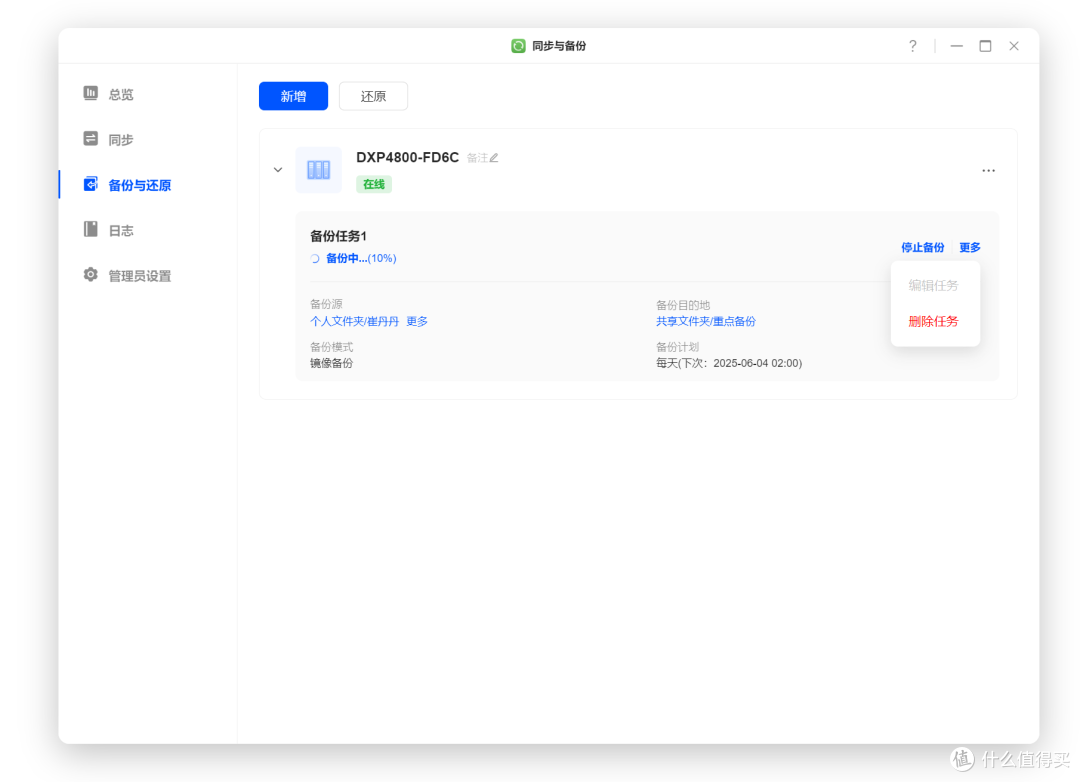Click the 备份与还原 sidebar icon

(x=90, y=184)
